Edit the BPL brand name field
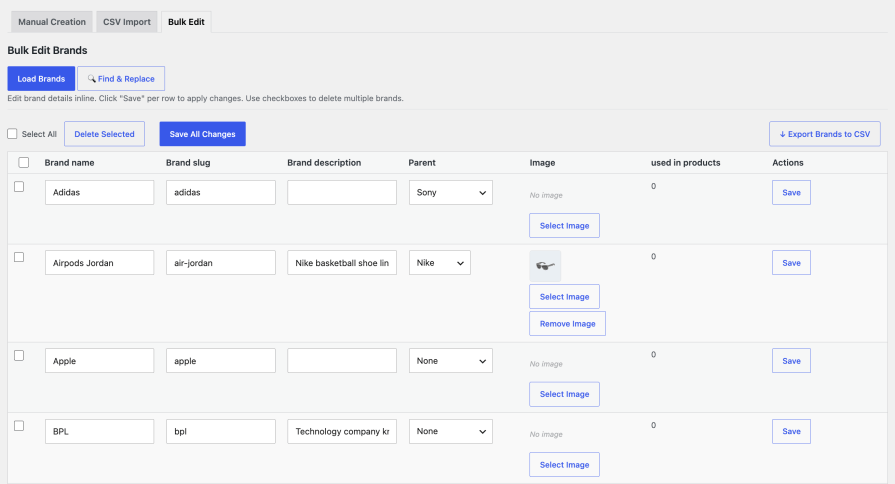The width and height of the screenshot is (895, 484). tap(99, 431)
